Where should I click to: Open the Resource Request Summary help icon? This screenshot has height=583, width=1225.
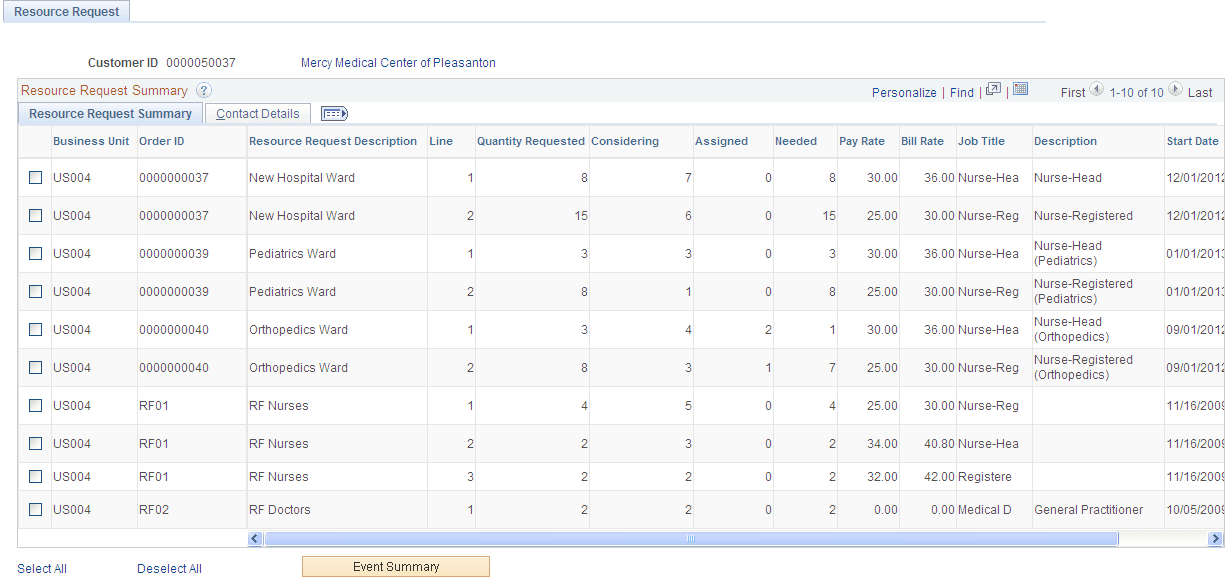point(204,91)
